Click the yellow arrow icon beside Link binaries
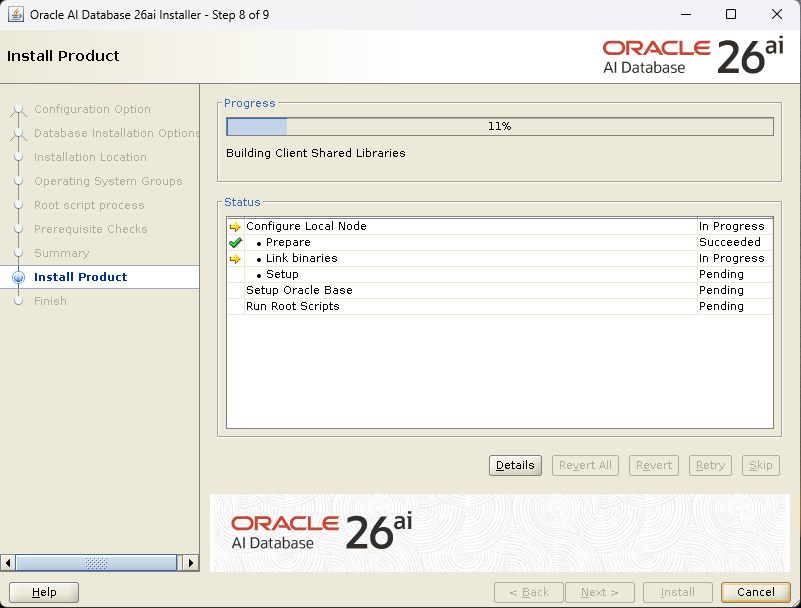The width and height of the screenshot is (801, 608). tap(235, 259)
